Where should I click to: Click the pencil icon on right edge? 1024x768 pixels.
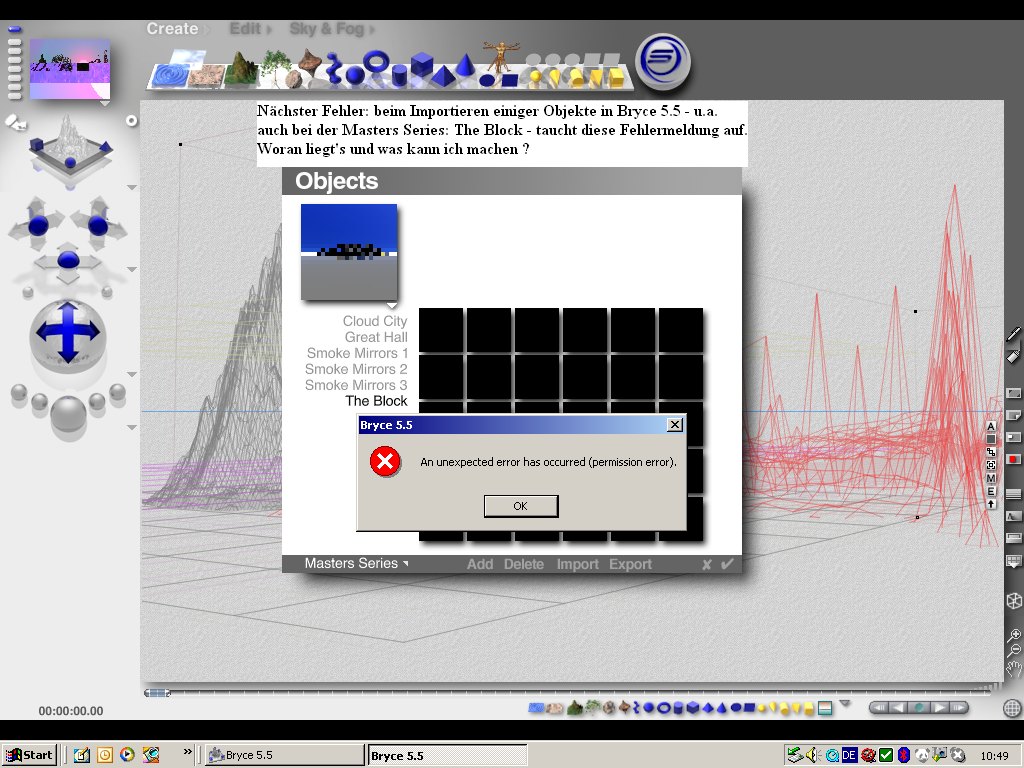1014,334
